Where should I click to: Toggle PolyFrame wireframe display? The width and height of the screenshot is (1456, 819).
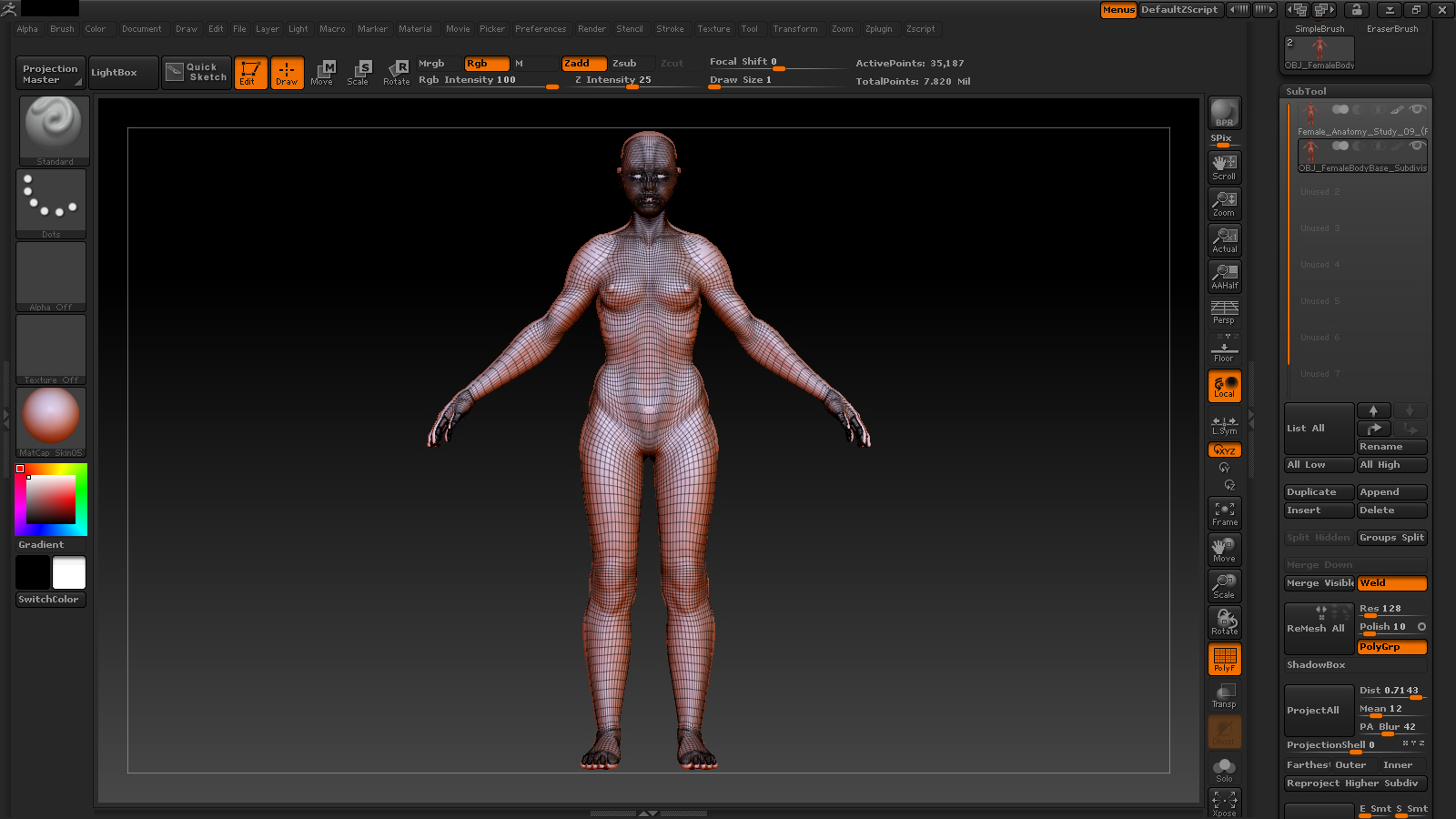point(1224,659)
